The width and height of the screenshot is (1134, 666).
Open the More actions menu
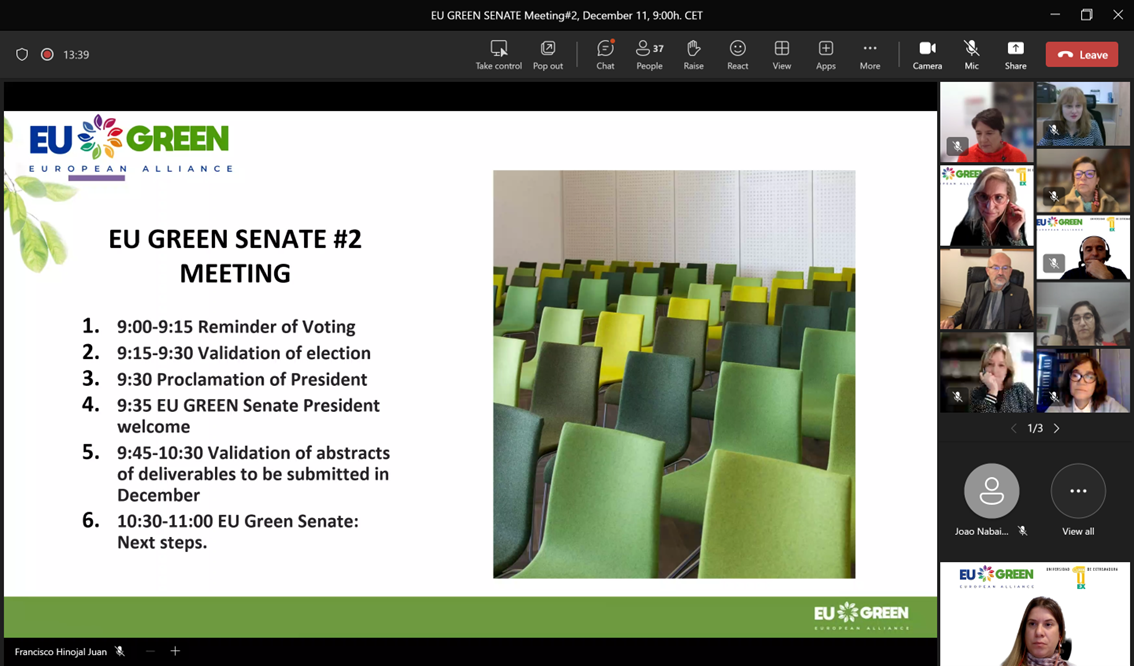(x=869, y=54)
